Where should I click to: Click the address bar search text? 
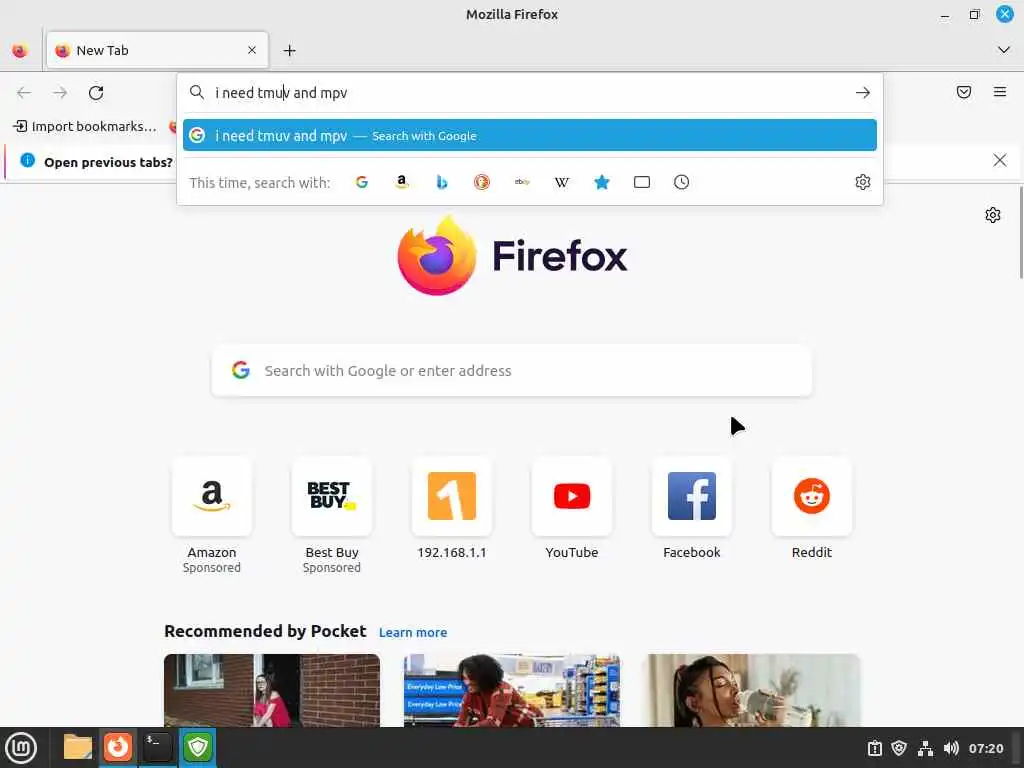tap(281, 93)
